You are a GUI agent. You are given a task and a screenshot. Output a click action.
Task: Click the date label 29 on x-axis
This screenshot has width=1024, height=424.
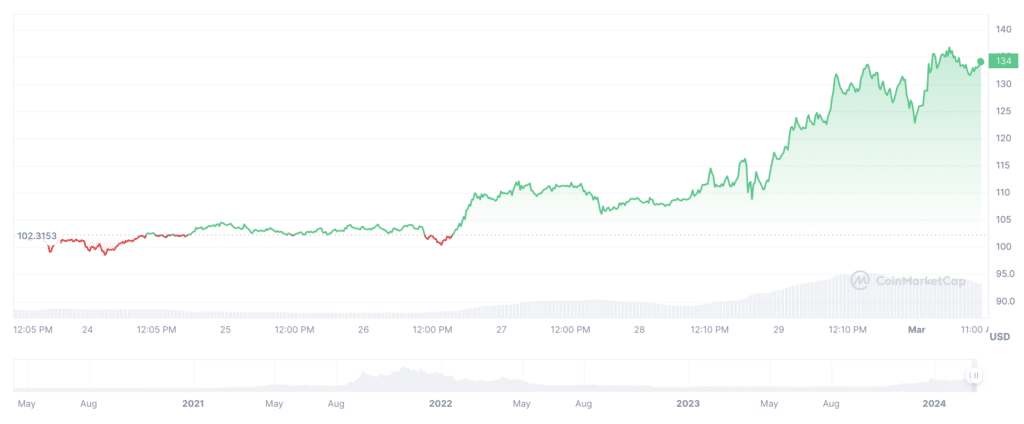778,329
